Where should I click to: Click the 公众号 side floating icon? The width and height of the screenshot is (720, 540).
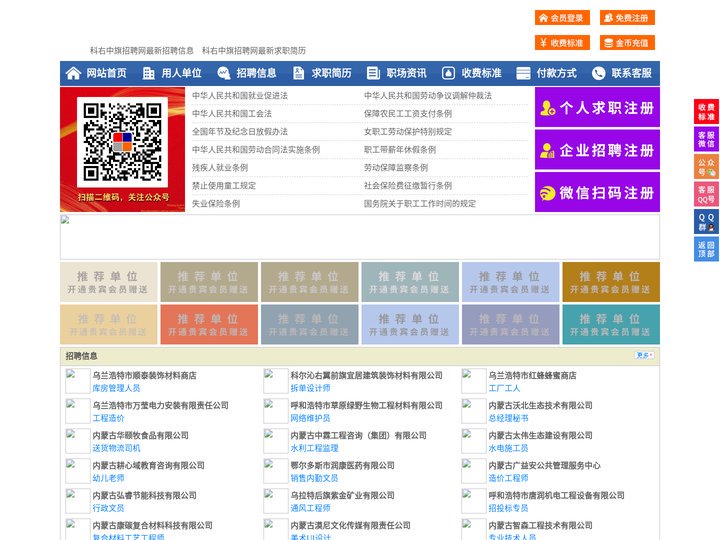pos(706,167)
